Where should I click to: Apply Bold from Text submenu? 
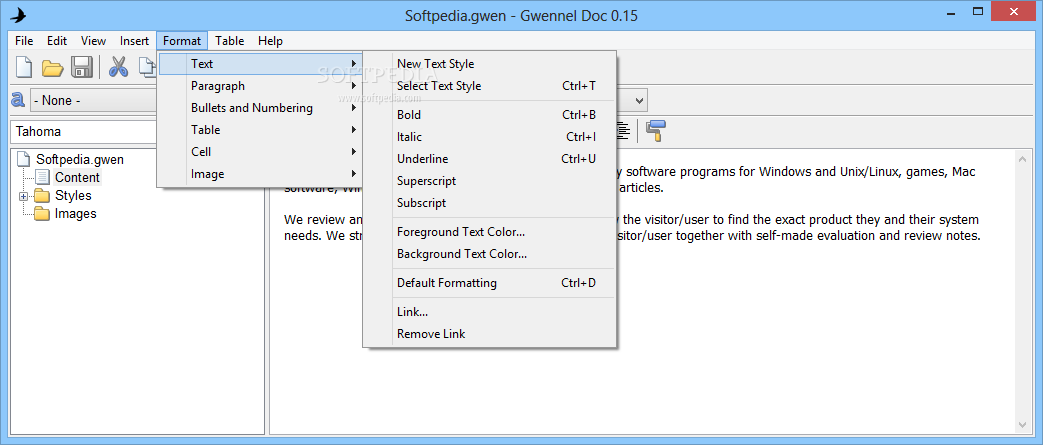(x=490, y=114)
